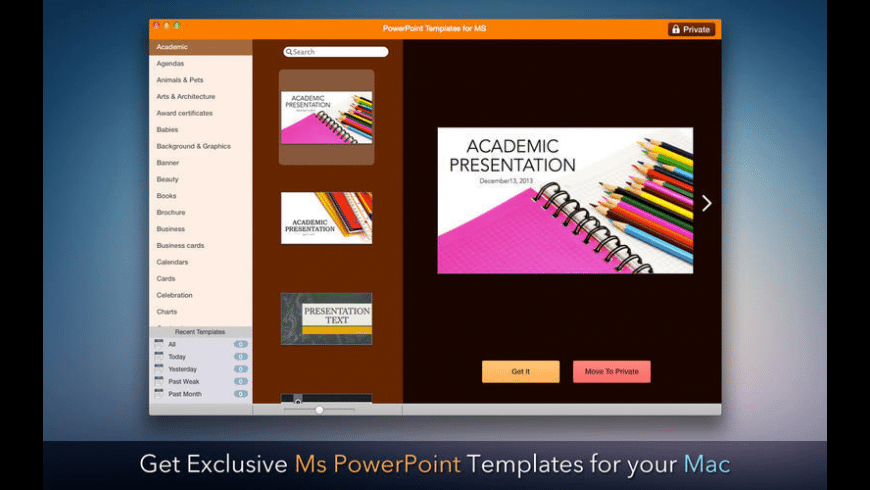The height and width of the screenshot is (490, 870).
Task: Show Today's recent templates
Action: tap(200, 357)
